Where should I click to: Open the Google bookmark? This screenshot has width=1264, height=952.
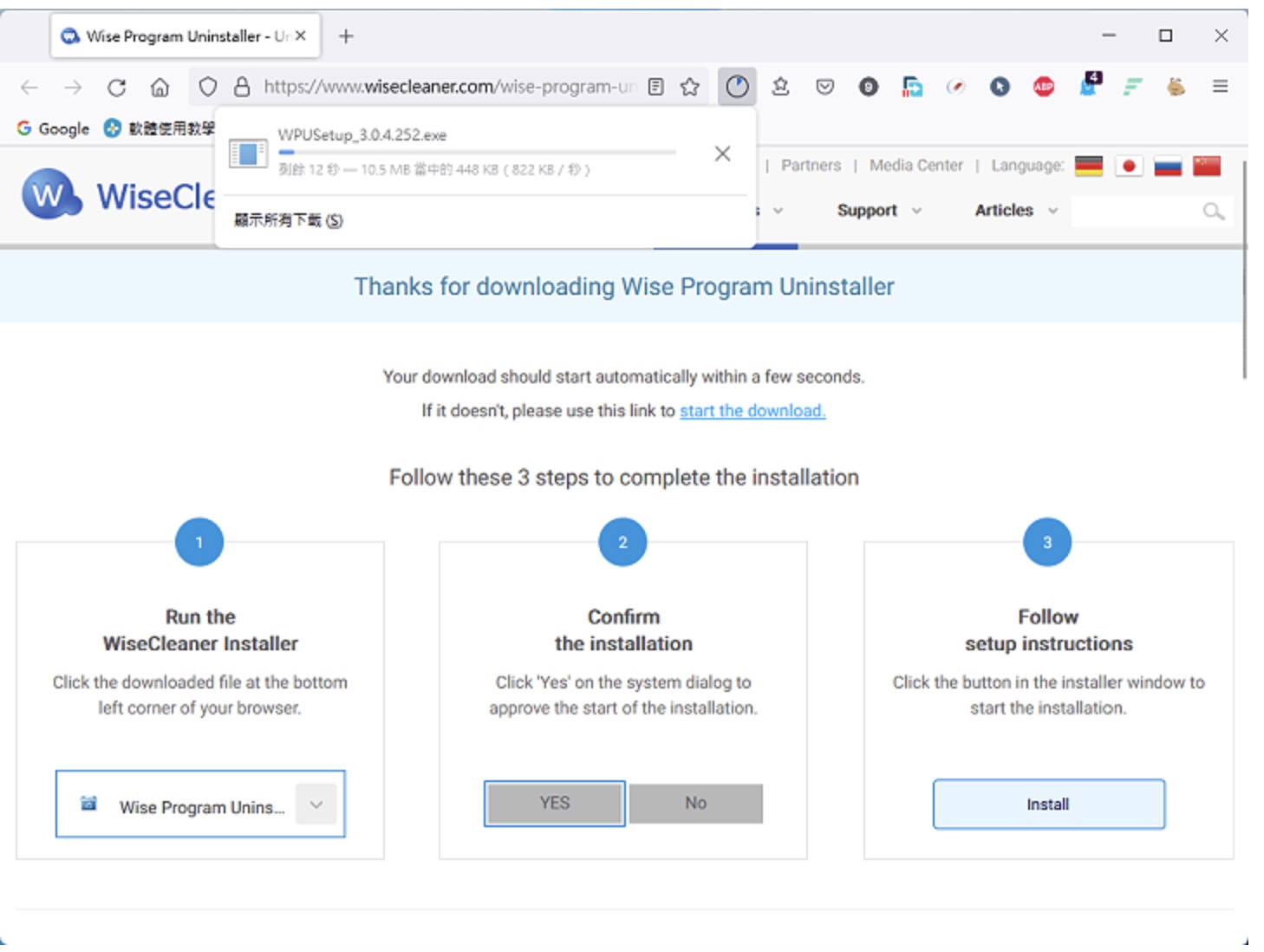coord(53,128)
